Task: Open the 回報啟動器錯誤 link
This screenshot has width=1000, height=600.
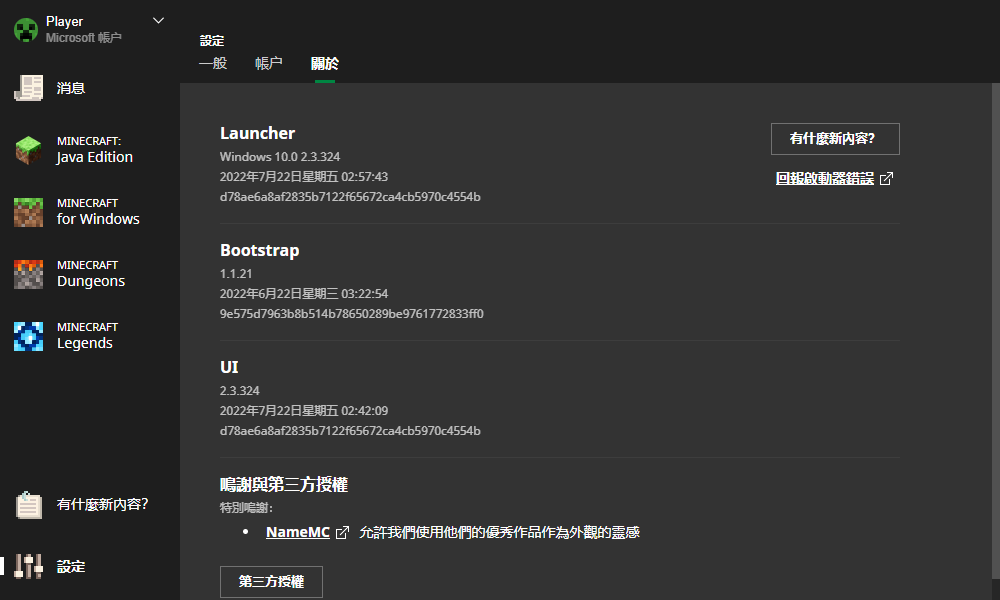Action: [825, 179]
